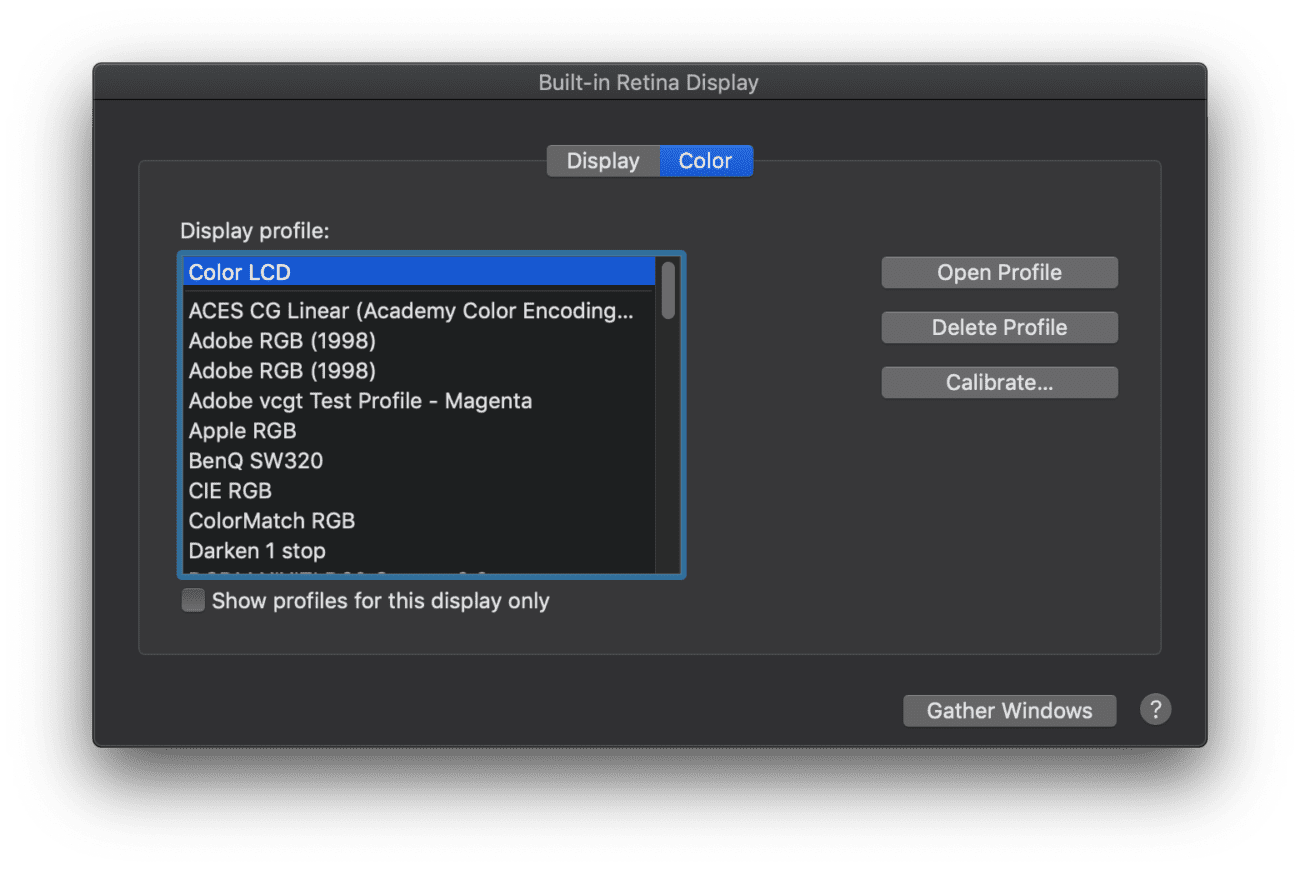Click the Open Profile button

(998, 272)
